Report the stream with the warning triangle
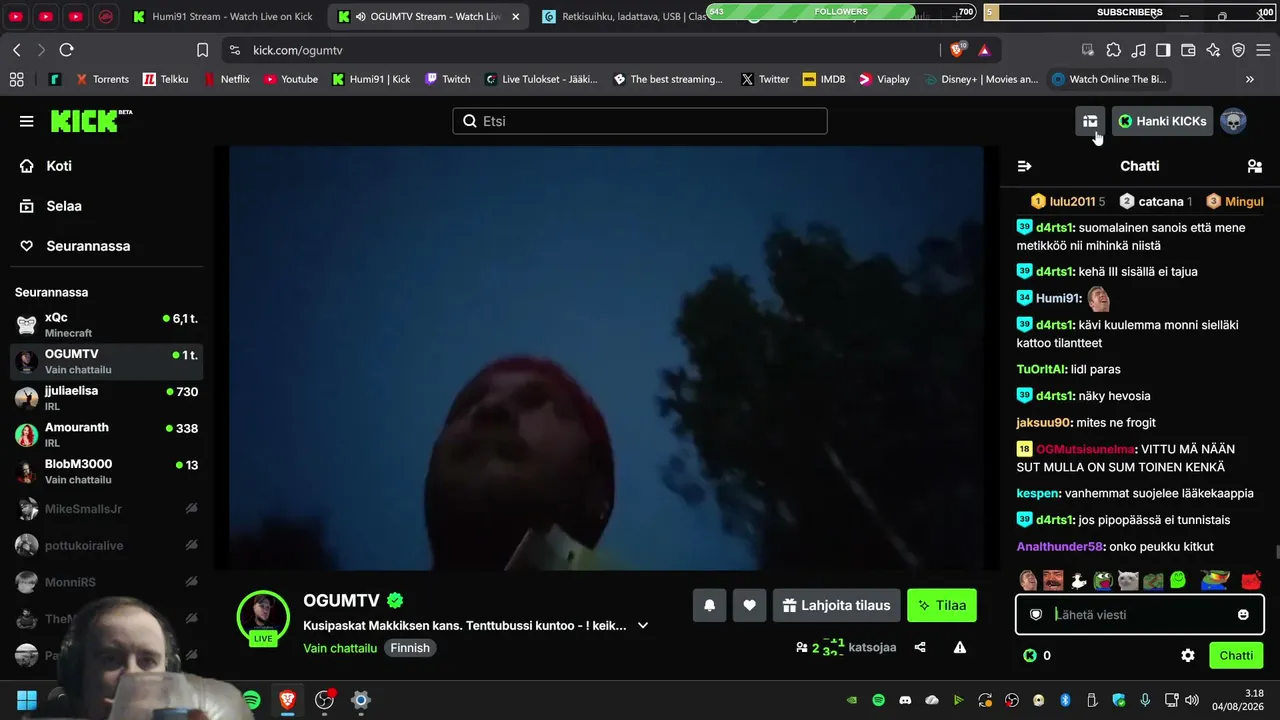This screenshot has width=1280, height=720. (960, 647)
